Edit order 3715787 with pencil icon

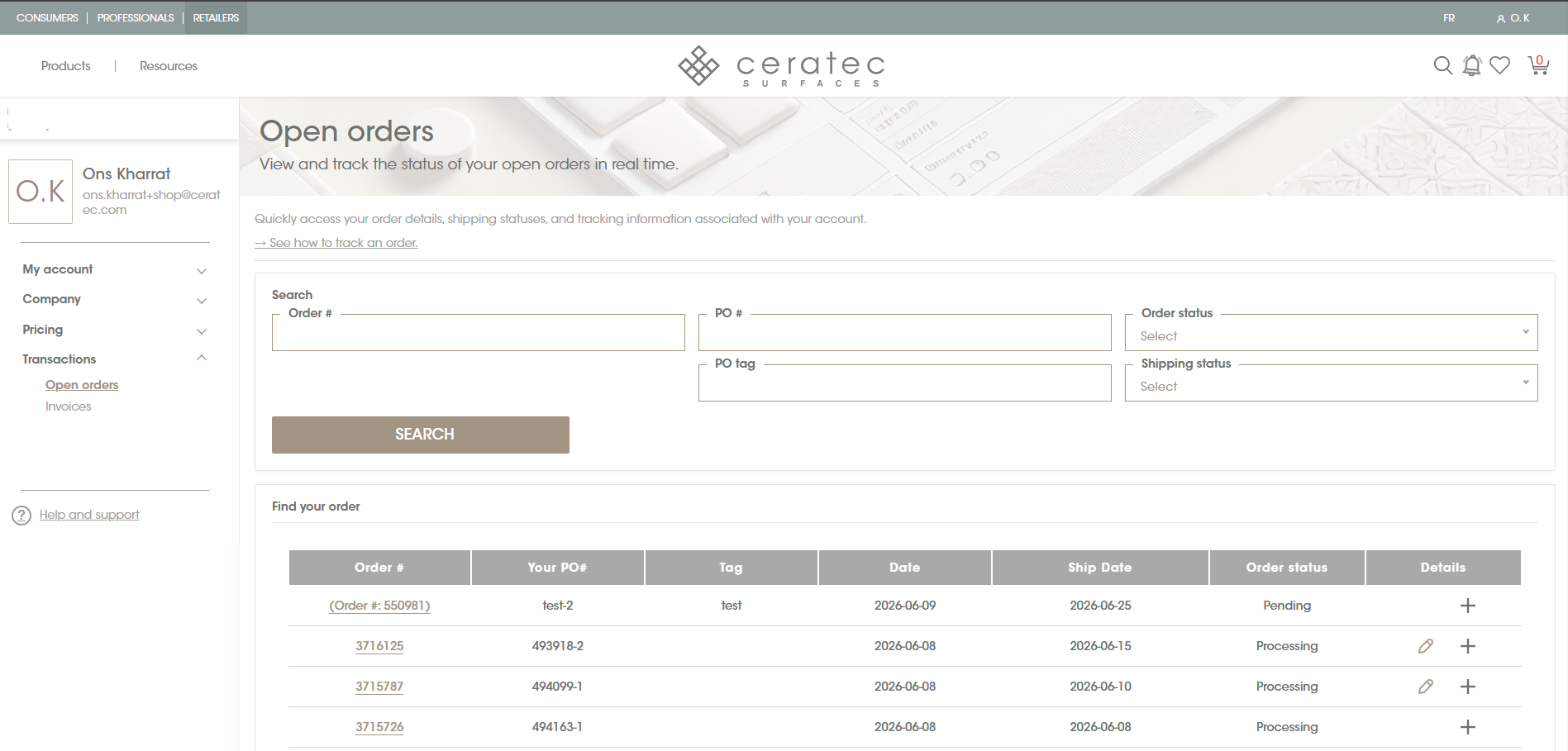tap(1425, 687)
